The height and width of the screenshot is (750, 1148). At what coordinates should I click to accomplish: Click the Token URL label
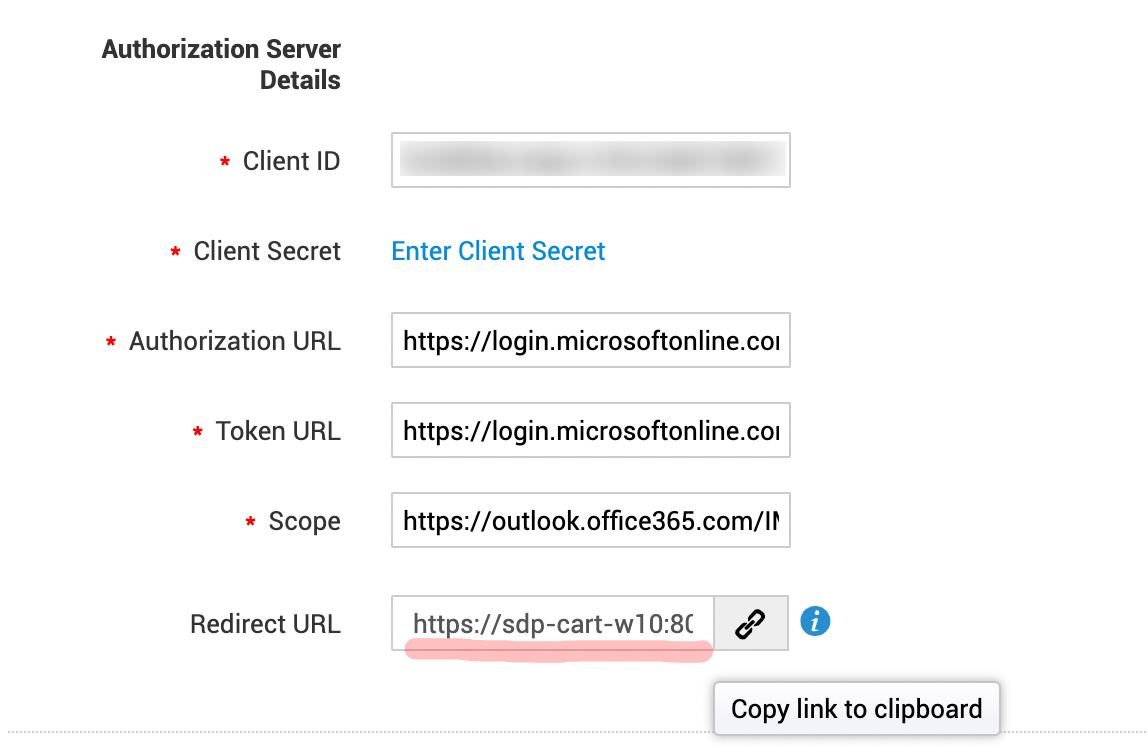click(x=278, y=431)
